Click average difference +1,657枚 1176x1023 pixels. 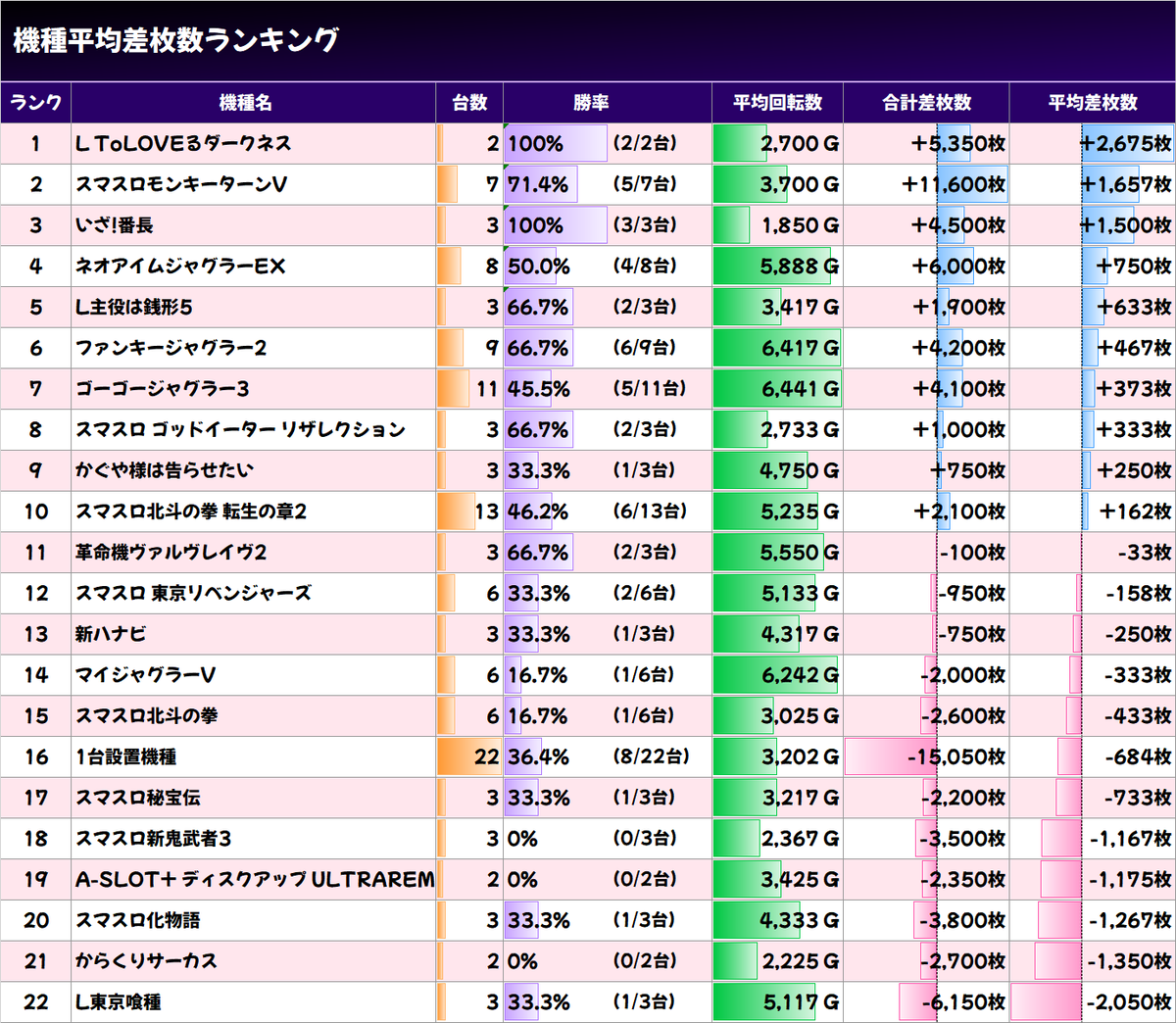coord(1125,184)
